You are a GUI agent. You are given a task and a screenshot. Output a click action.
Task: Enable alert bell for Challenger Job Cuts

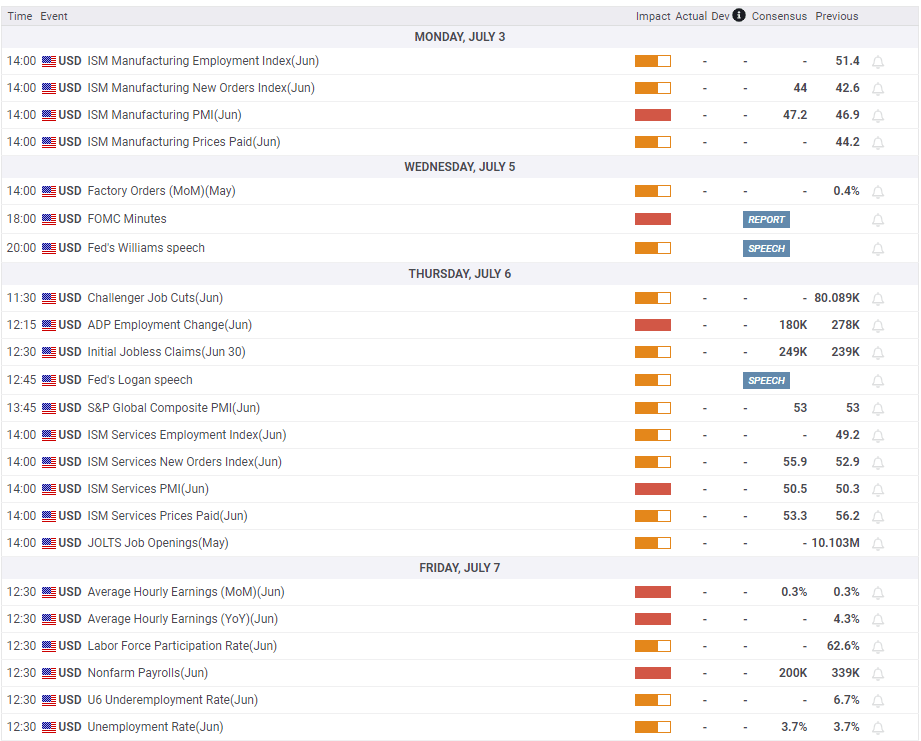point(878,299)
